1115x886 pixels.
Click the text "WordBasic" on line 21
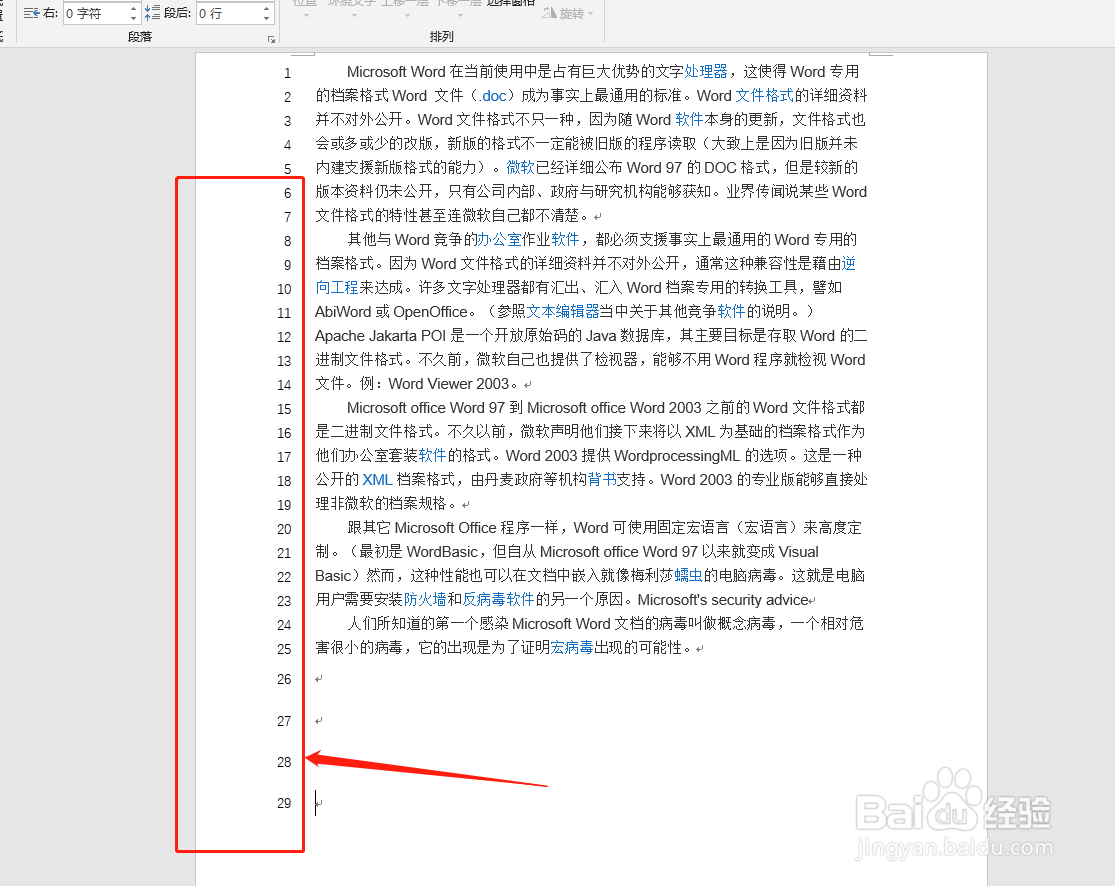tap(442, 553)
